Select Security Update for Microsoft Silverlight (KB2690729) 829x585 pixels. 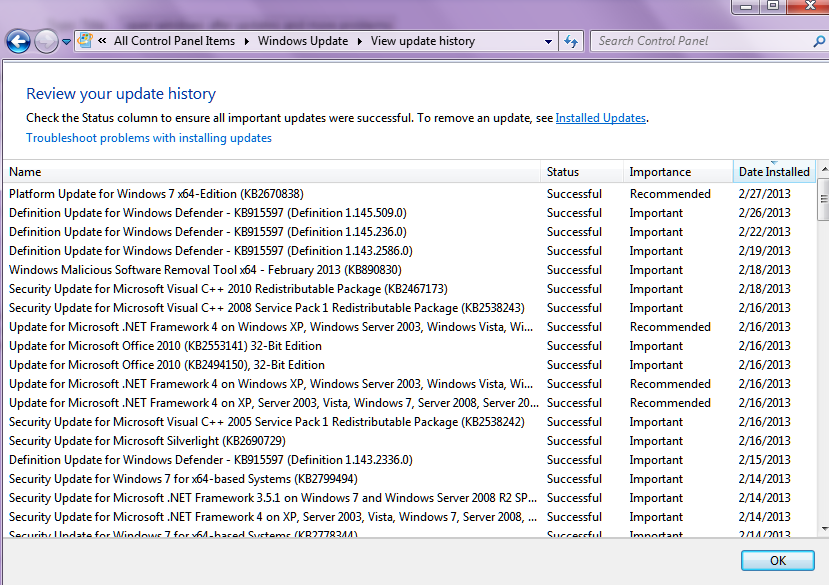(x=409, y=441)
